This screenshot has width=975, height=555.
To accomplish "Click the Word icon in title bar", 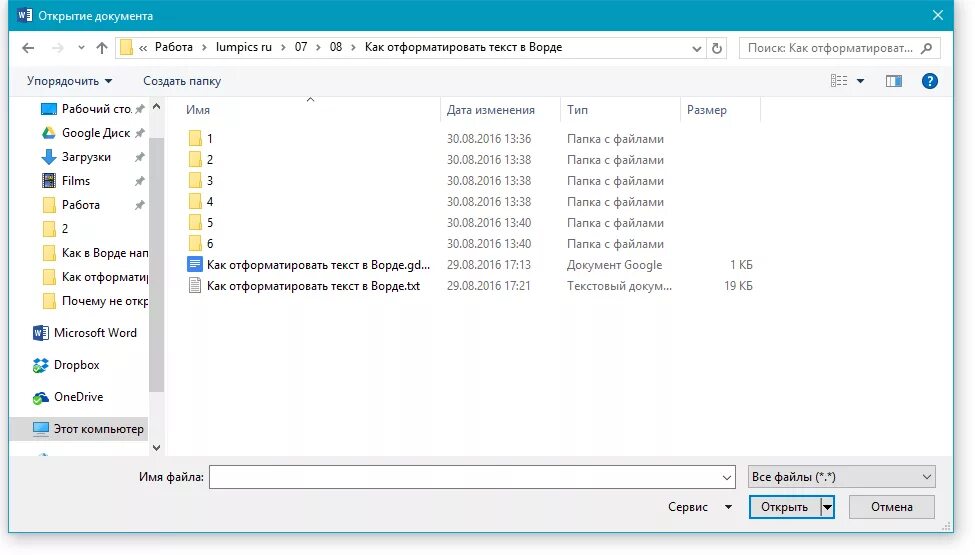I will point(25,15).
